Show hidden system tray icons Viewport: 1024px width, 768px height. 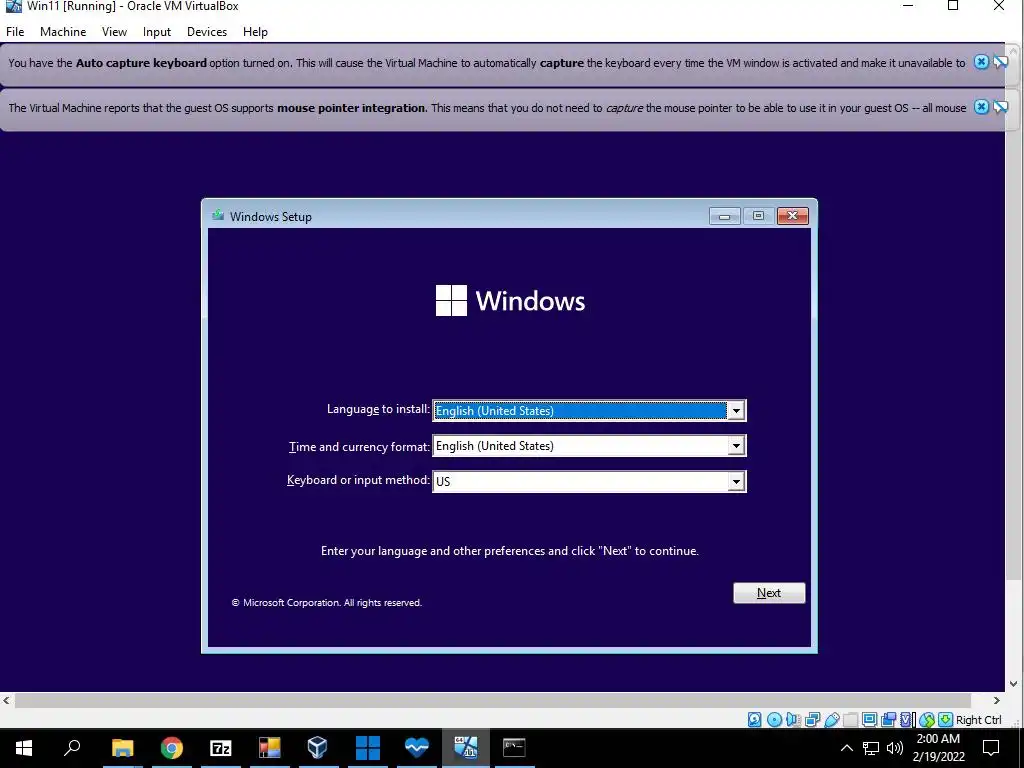pos(846,748)
